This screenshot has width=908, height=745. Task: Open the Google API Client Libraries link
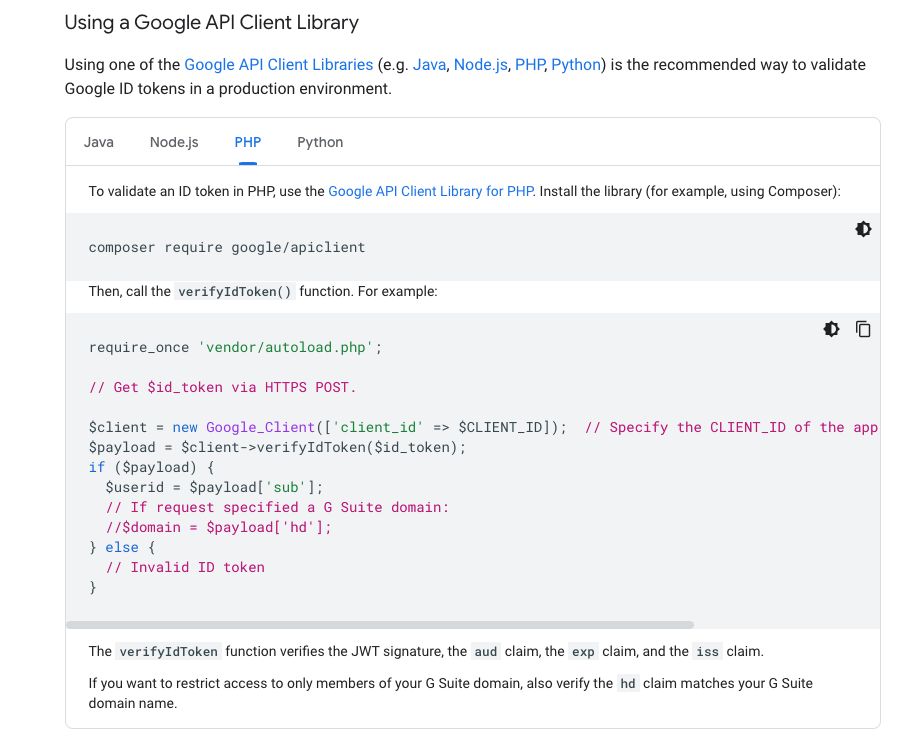point(279,64)
